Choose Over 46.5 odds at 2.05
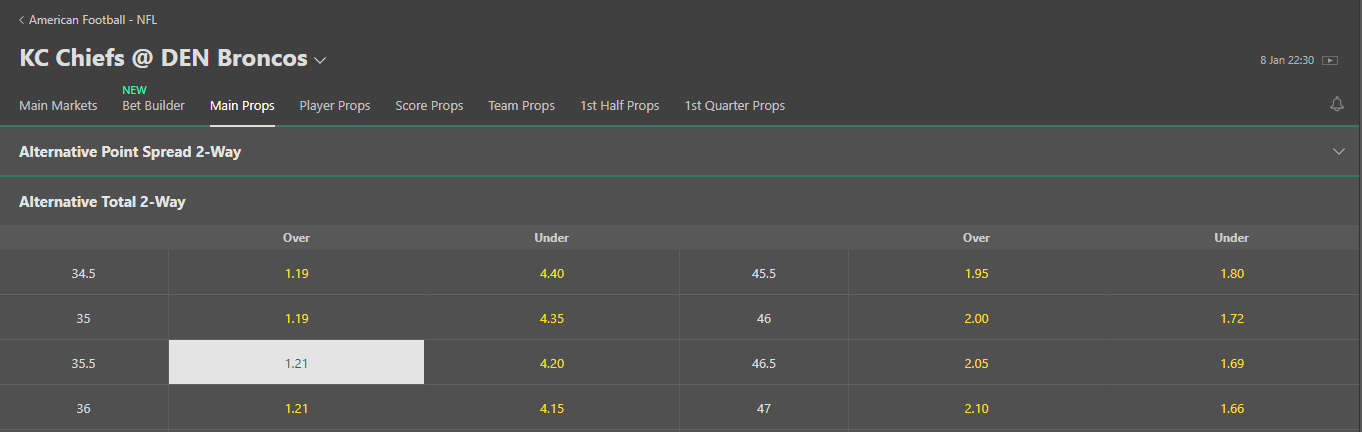The image size is (1362, 432). pos(976,362)
